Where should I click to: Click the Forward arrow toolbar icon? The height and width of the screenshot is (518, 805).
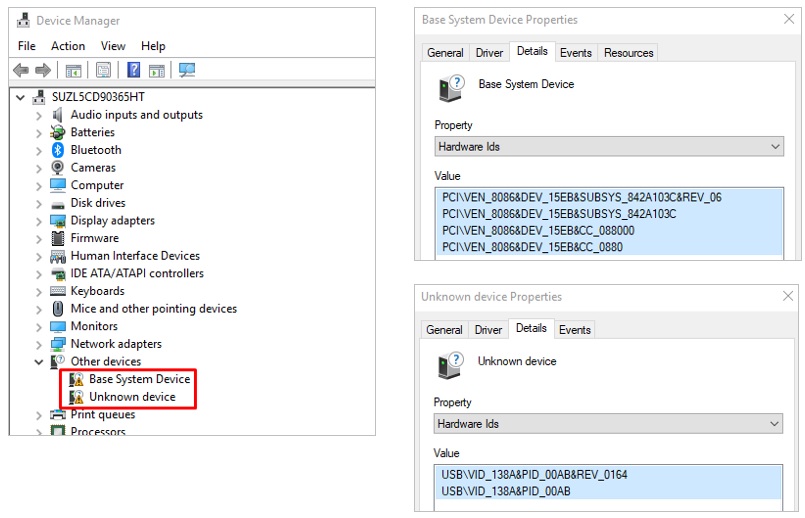[43, 70]
